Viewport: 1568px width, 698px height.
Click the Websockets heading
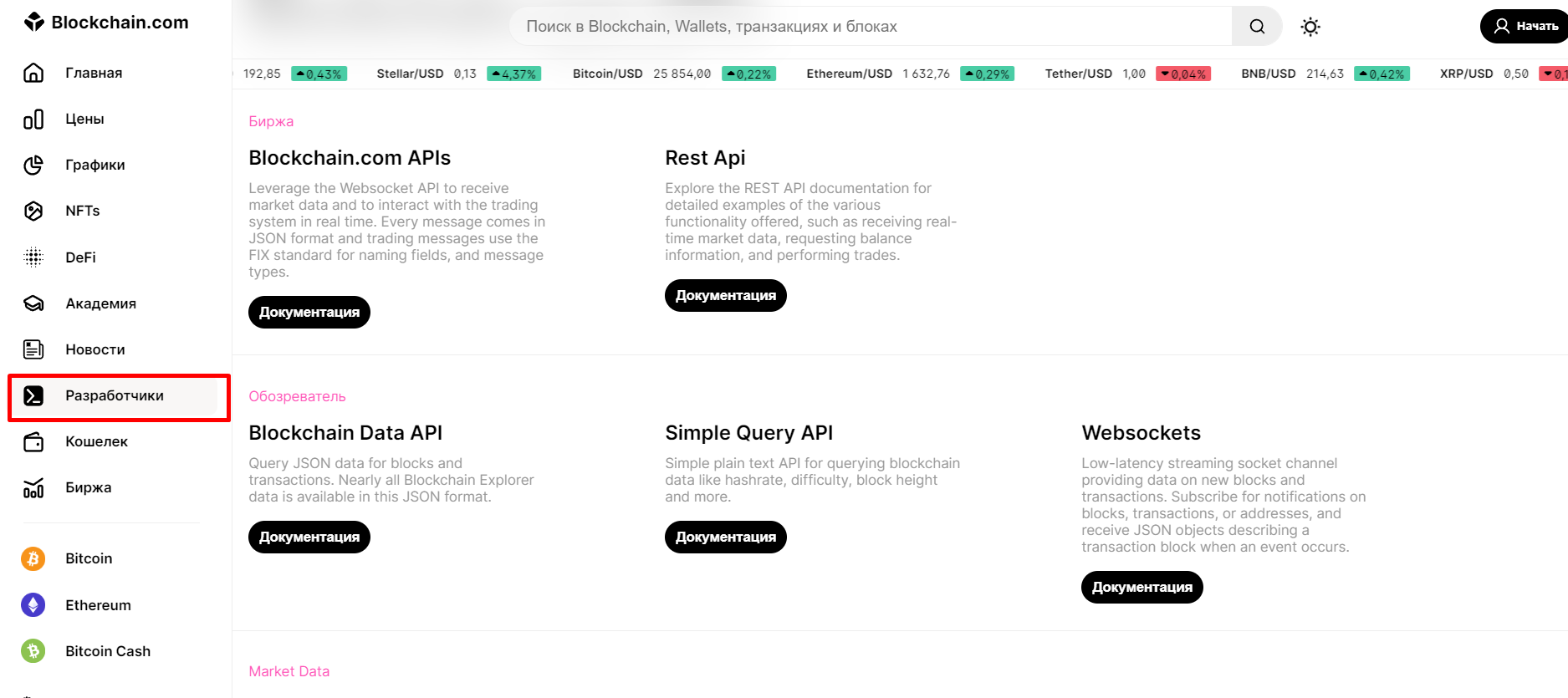click(x=1142, y=433)
